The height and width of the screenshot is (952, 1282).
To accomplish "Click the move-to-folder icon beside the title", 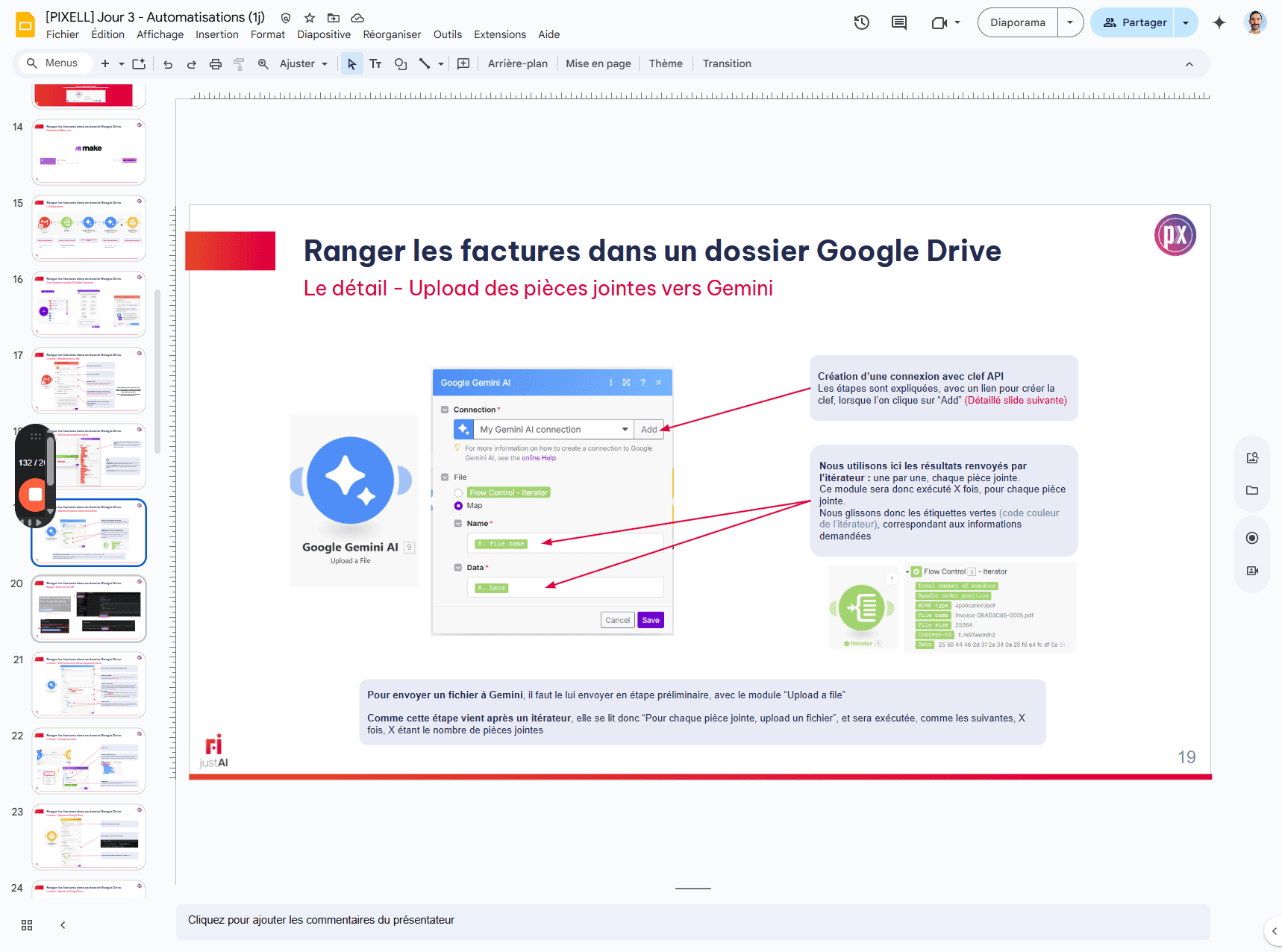I will click(x=334, y=18).
